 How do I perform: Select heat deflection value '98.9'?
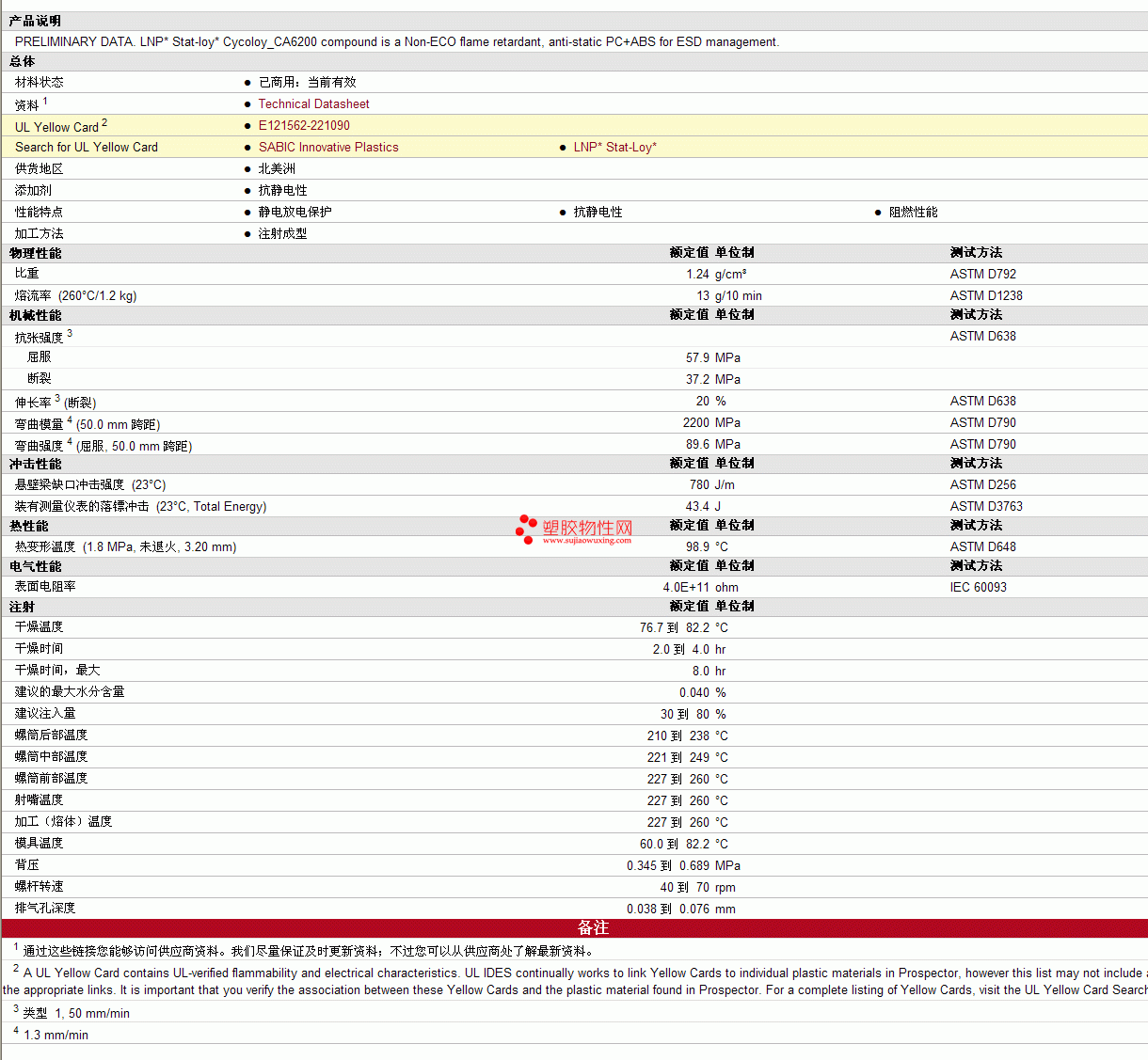(x=697, y=546)
